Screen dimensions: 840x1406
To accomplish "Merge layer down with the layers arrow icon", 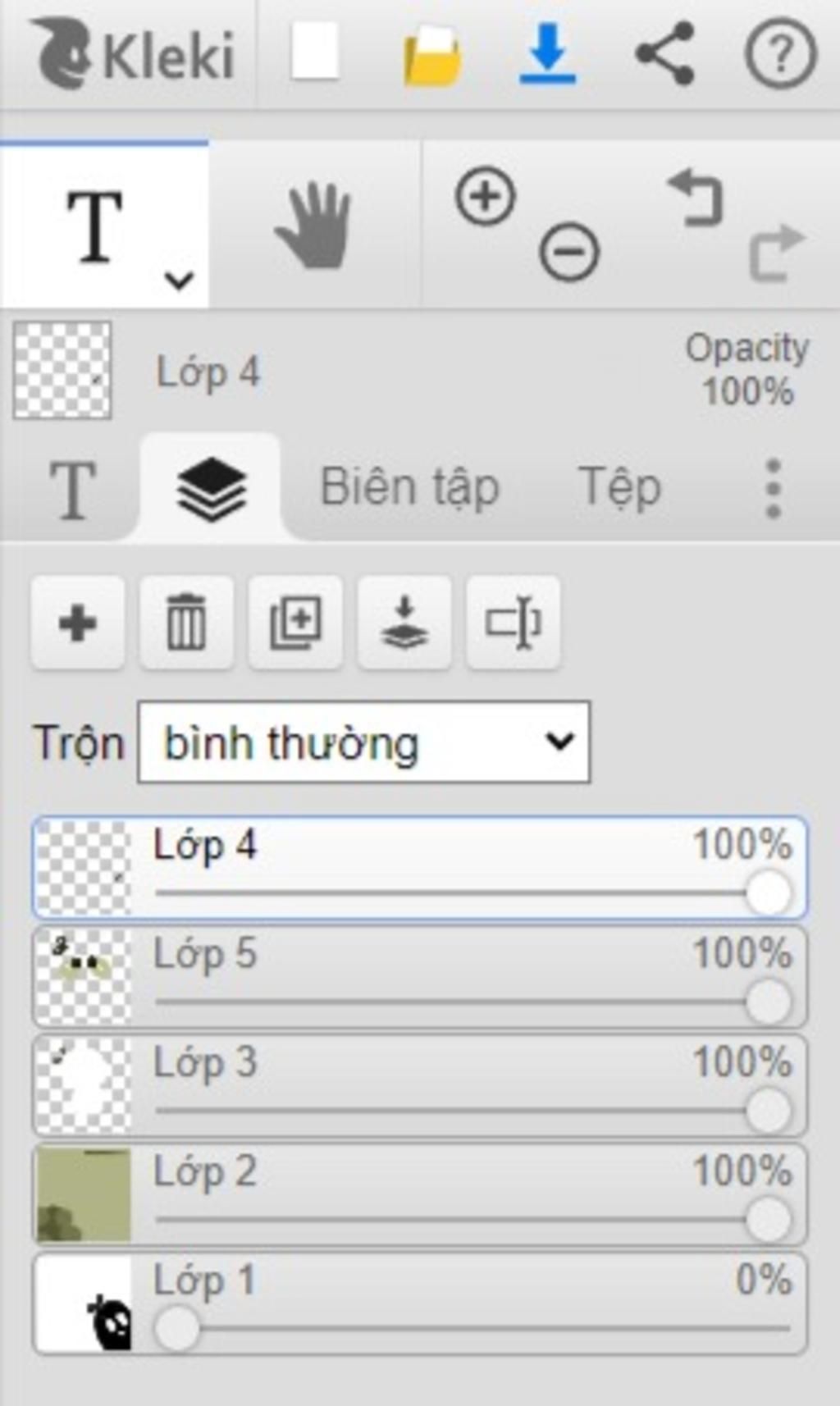I will point(404,623).
